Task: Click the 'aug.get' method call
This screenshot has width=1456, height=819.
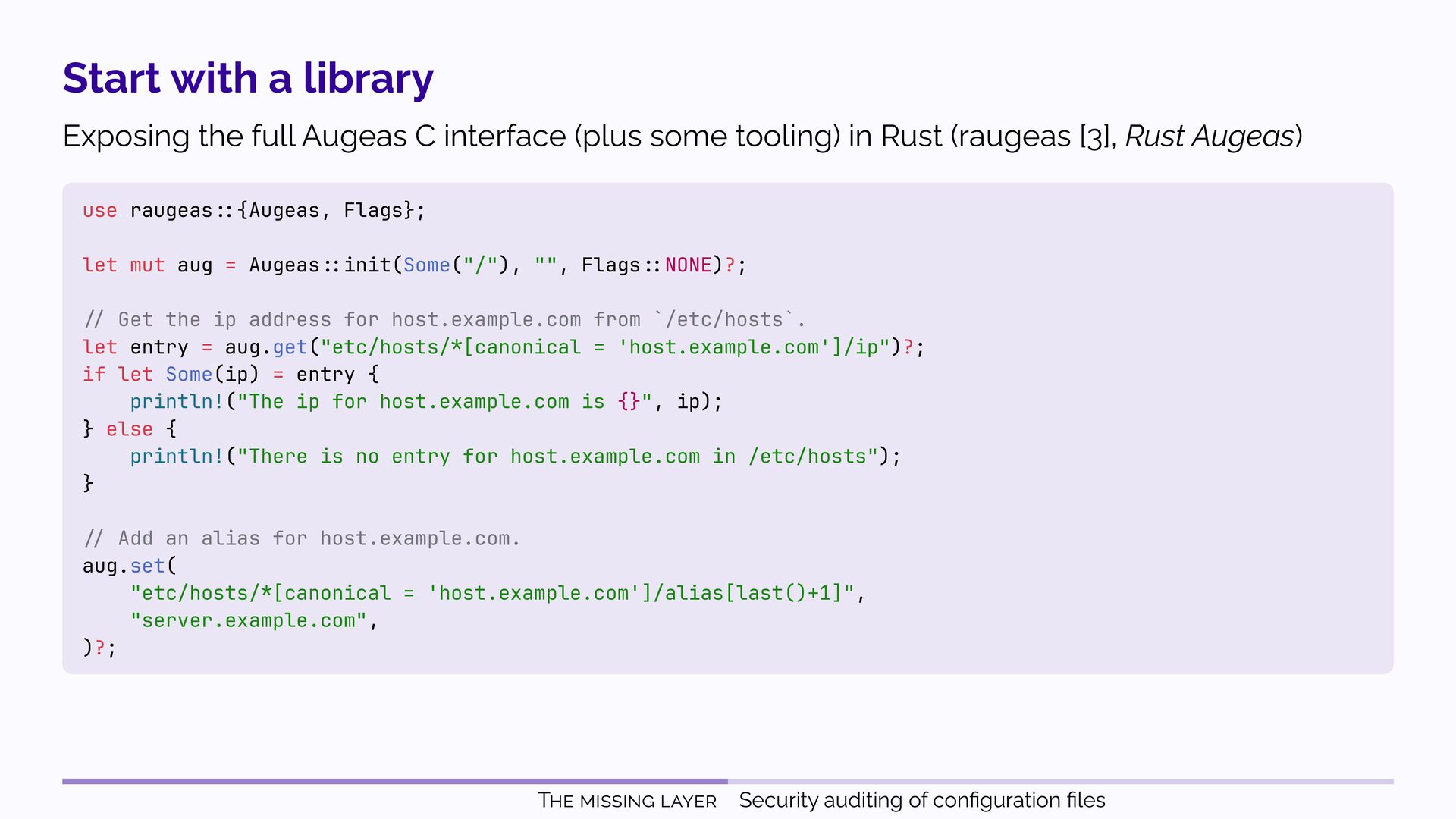Action: coord(265,347)
